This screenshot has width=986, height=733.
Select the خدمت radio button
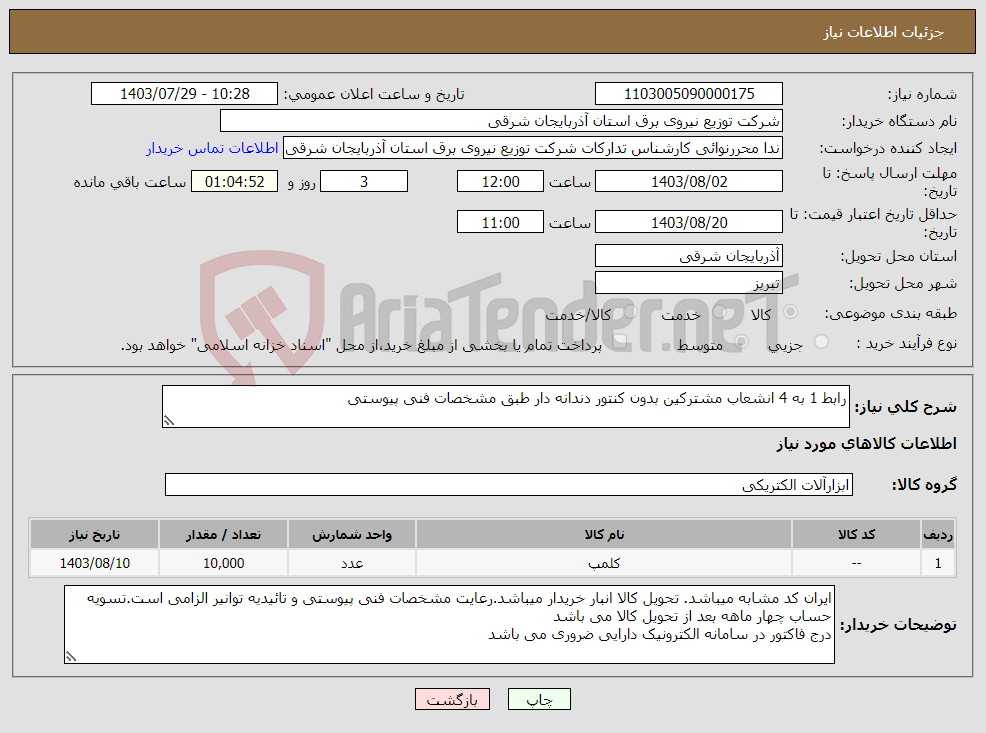pyautogui.click(x=720, y=312)
